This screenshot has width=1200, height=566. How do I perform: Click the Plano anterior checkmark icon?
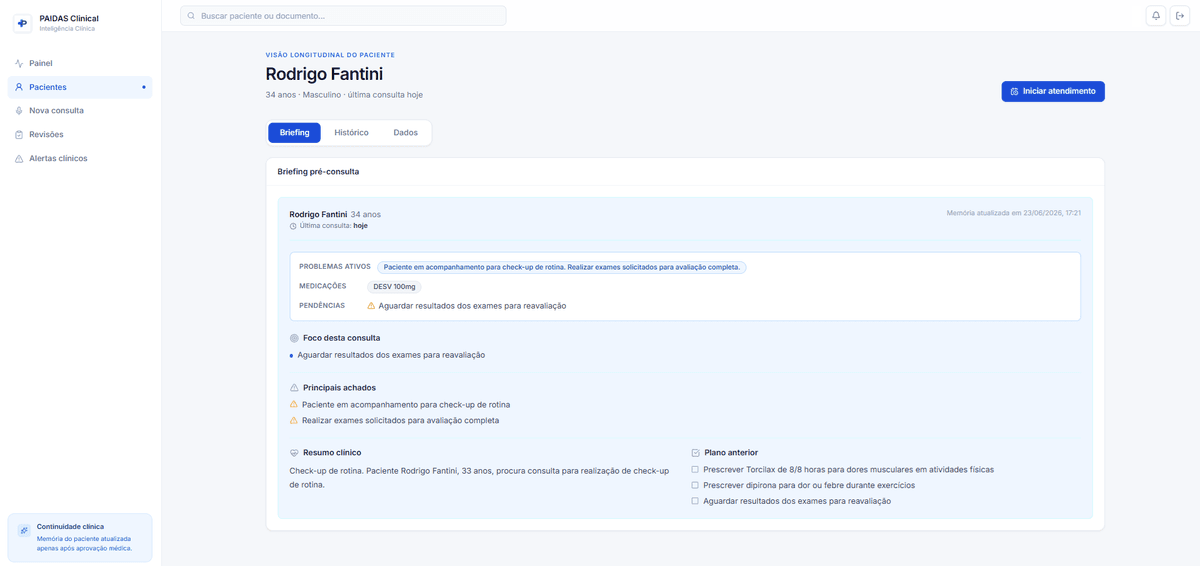pos(696,453)
